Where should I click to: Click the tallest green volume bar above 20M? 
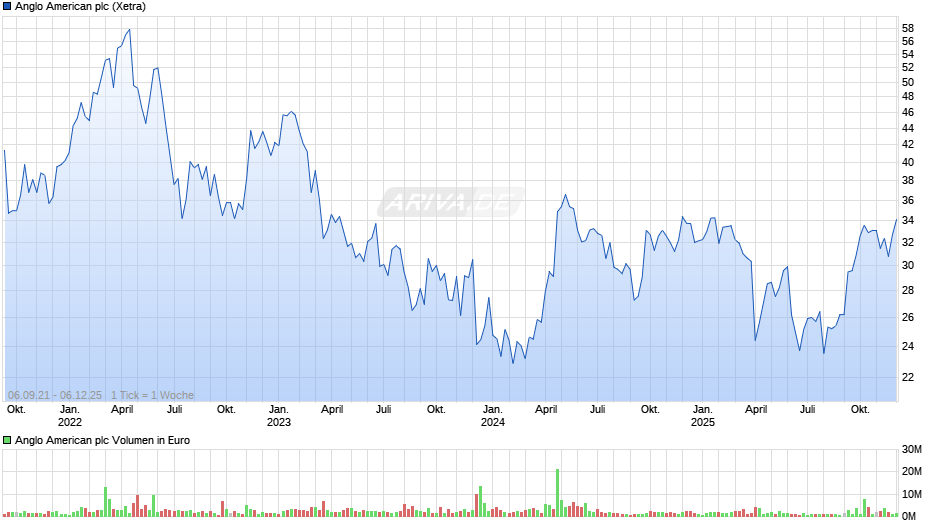pos(557,492)
